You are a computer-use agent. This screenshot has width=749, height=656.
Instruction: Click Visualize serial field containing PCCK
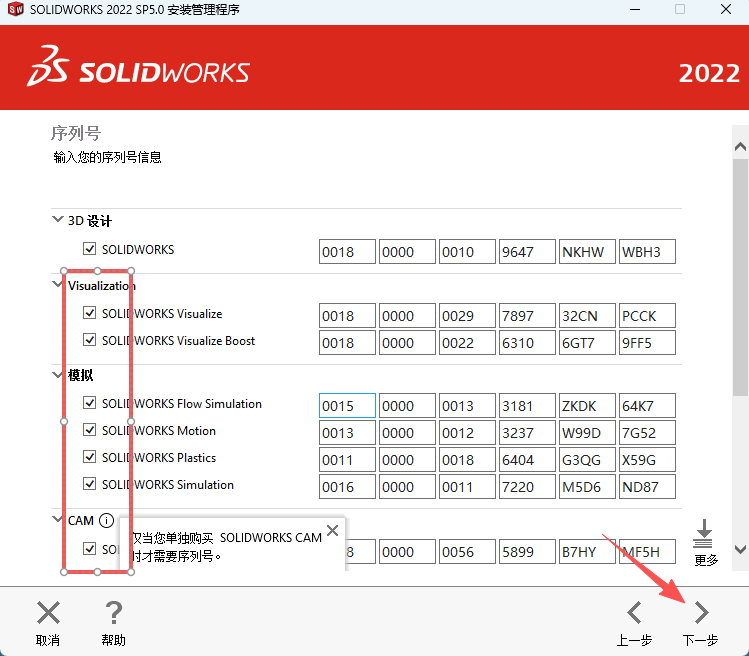pos(647,316)
